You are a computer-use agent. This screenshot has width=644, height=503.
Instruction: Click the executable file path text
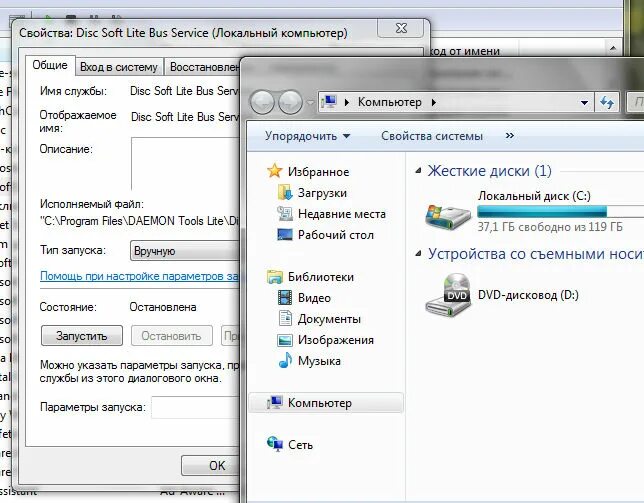140,221
